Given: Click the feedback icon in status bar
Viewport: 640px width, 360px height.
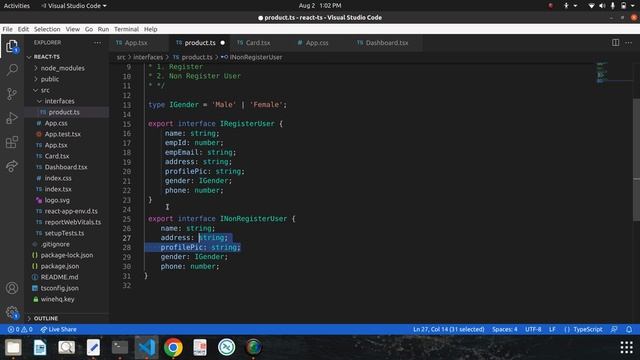Looking at the screenshot, I should (614, 329).
